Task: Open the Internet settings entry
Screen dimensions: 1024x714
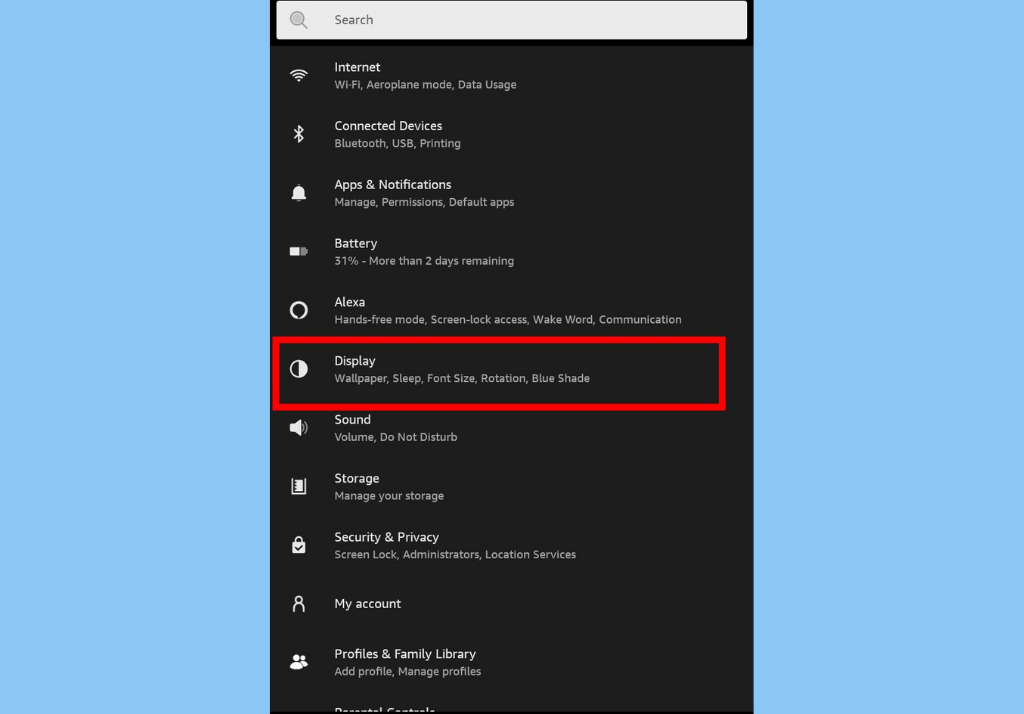Action: click(357, 67)
